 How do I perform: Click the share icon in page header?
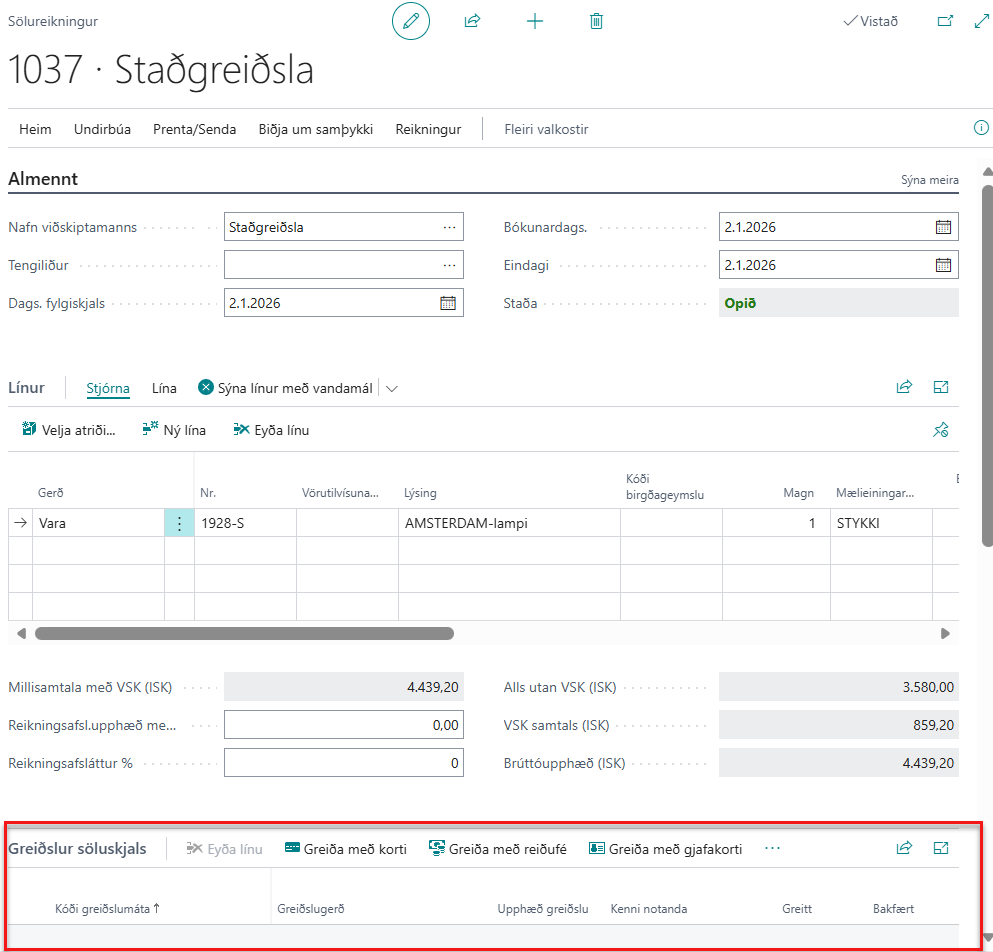point(473,21)
